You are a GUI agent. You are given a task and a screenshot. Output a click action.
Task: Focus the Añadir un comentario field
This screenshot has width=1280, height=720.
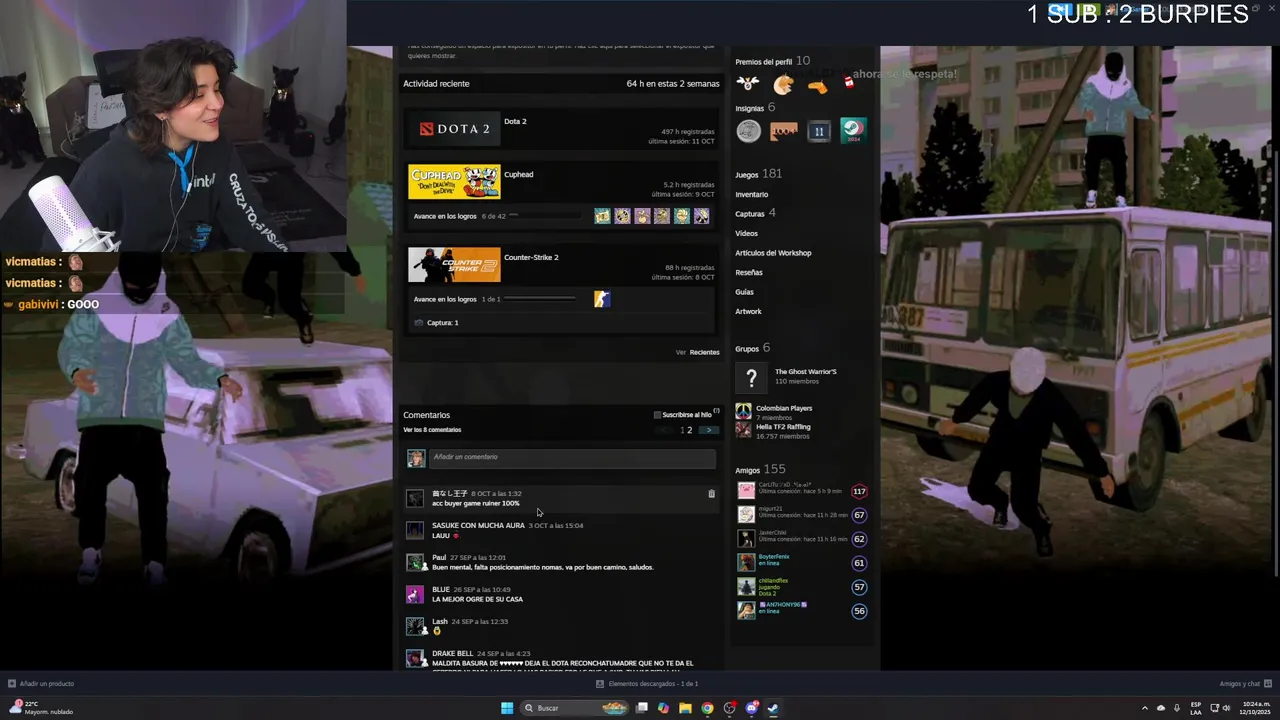click(x=572, y=458)
